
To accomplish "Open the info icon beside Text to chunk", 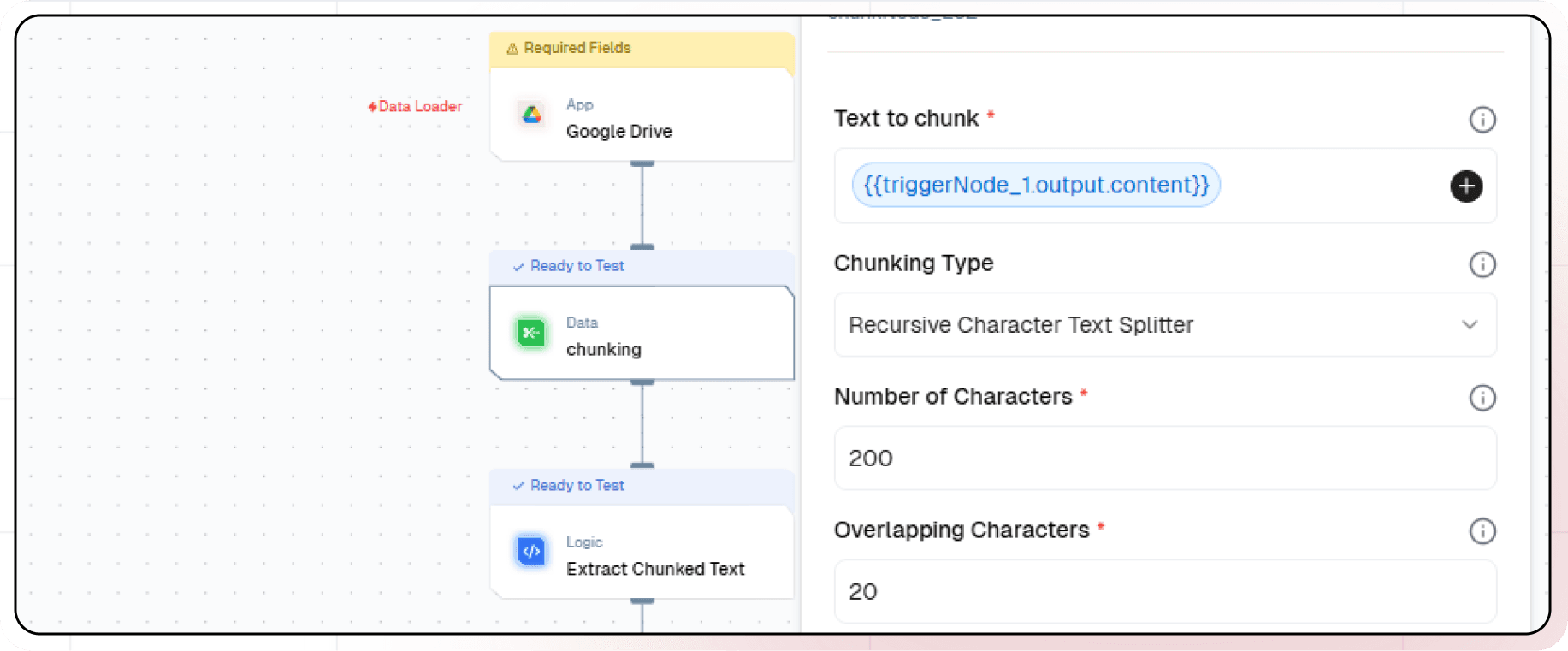I will pos(1482,120).
